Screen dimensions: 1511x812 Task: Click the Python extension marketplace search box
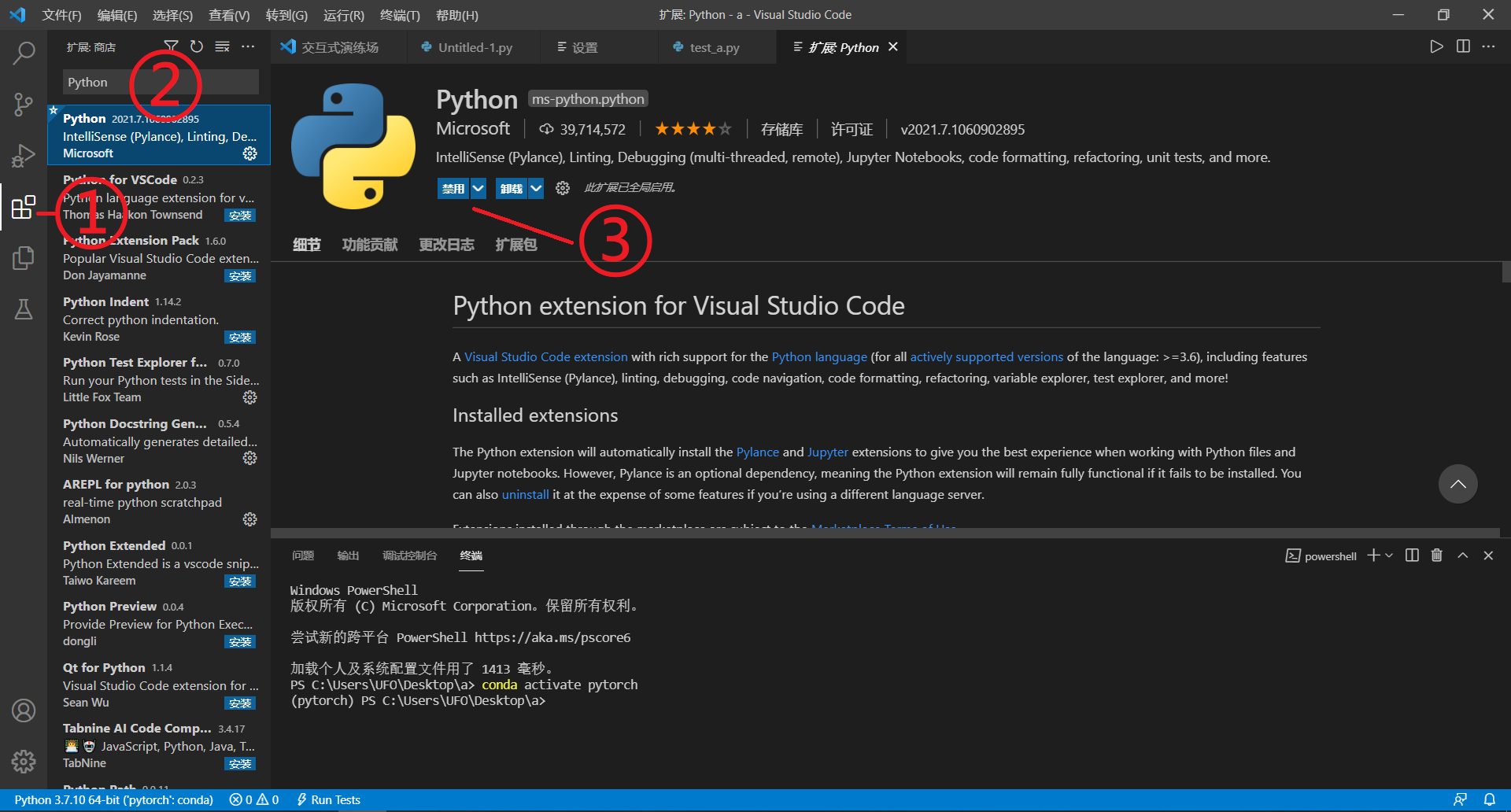157,82
